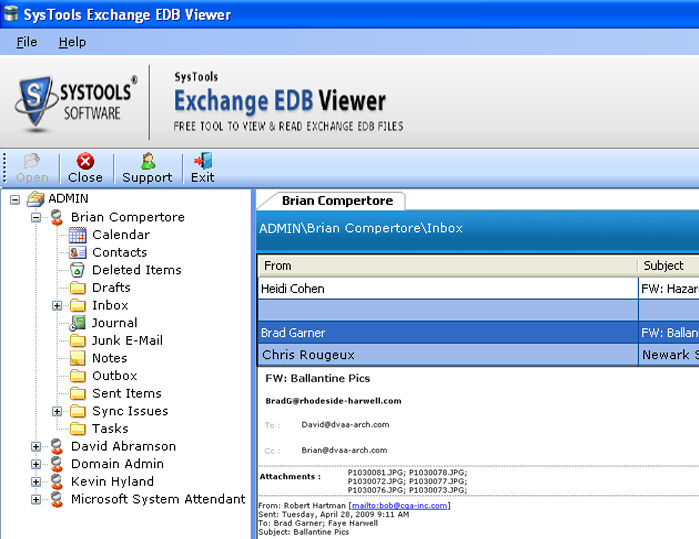699x539 pixels.
Task: Click the empty highlighted email row
Action: tap(478, 310)
